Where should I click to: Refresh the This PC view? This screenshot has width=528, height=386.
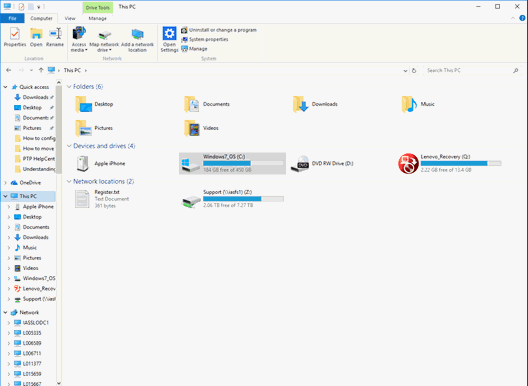point(414,70)
